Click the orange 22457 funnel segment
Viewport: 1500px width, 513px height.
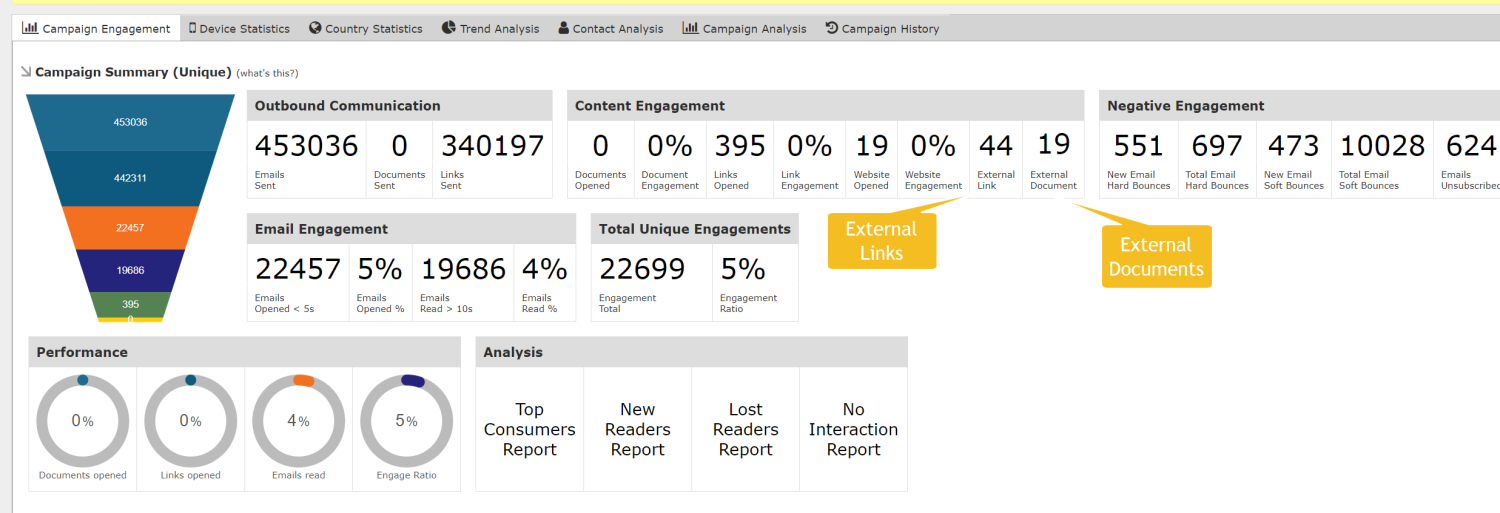[x=129, y=228]
